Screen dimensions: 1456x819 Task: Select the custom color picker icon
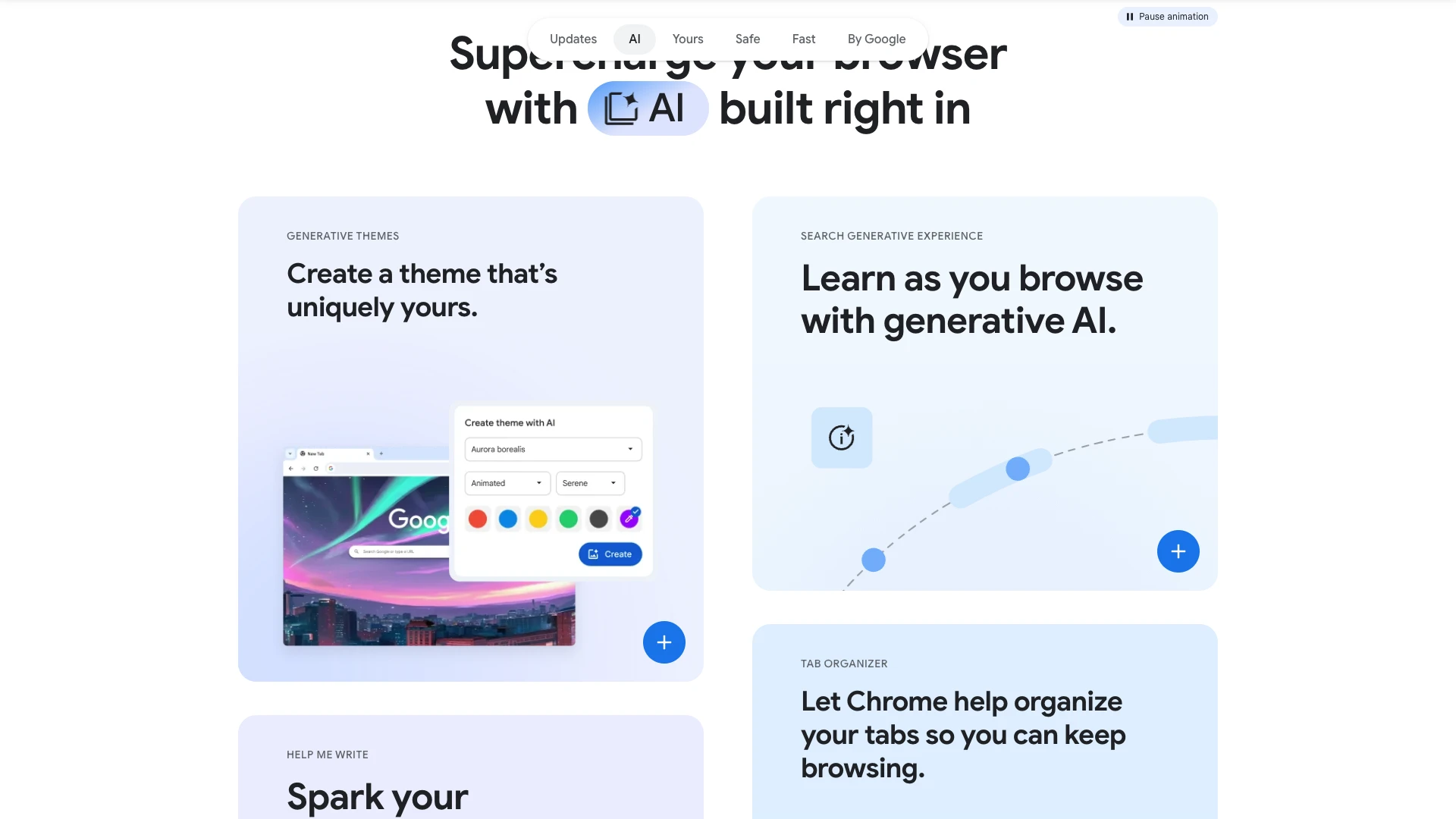click(629, 518)
